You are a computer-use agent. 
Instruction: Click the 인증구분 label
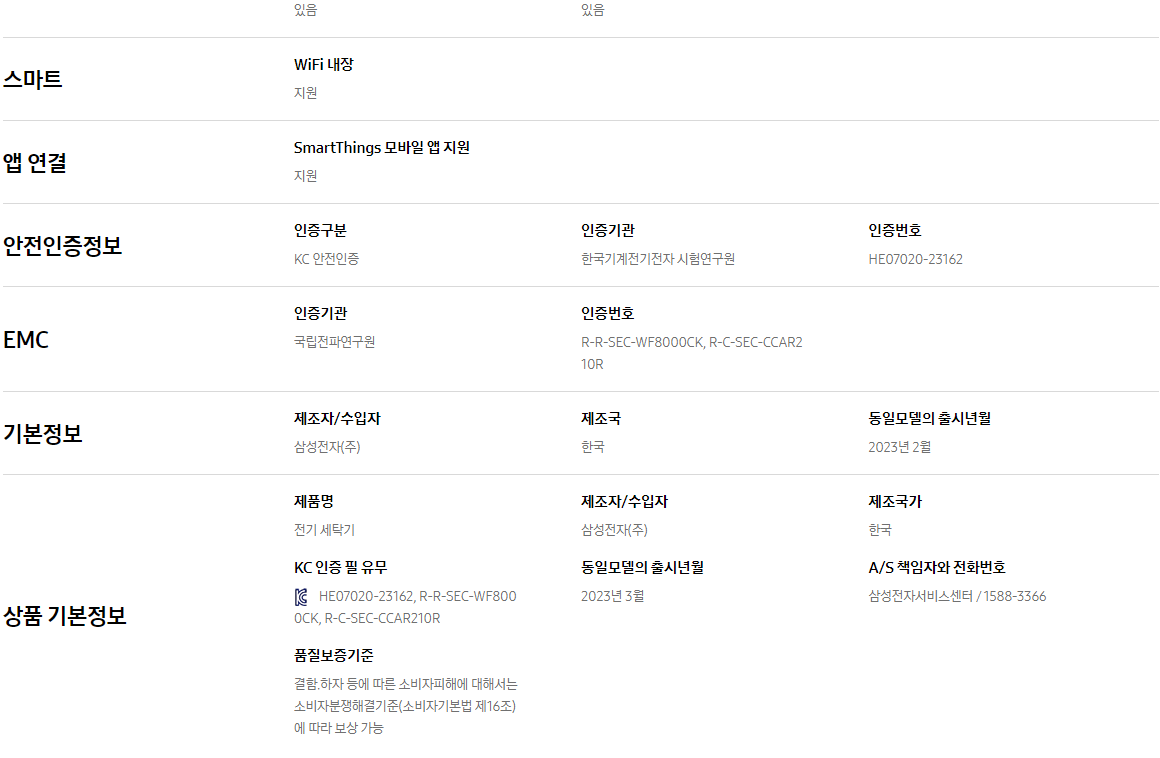(320, 230)
